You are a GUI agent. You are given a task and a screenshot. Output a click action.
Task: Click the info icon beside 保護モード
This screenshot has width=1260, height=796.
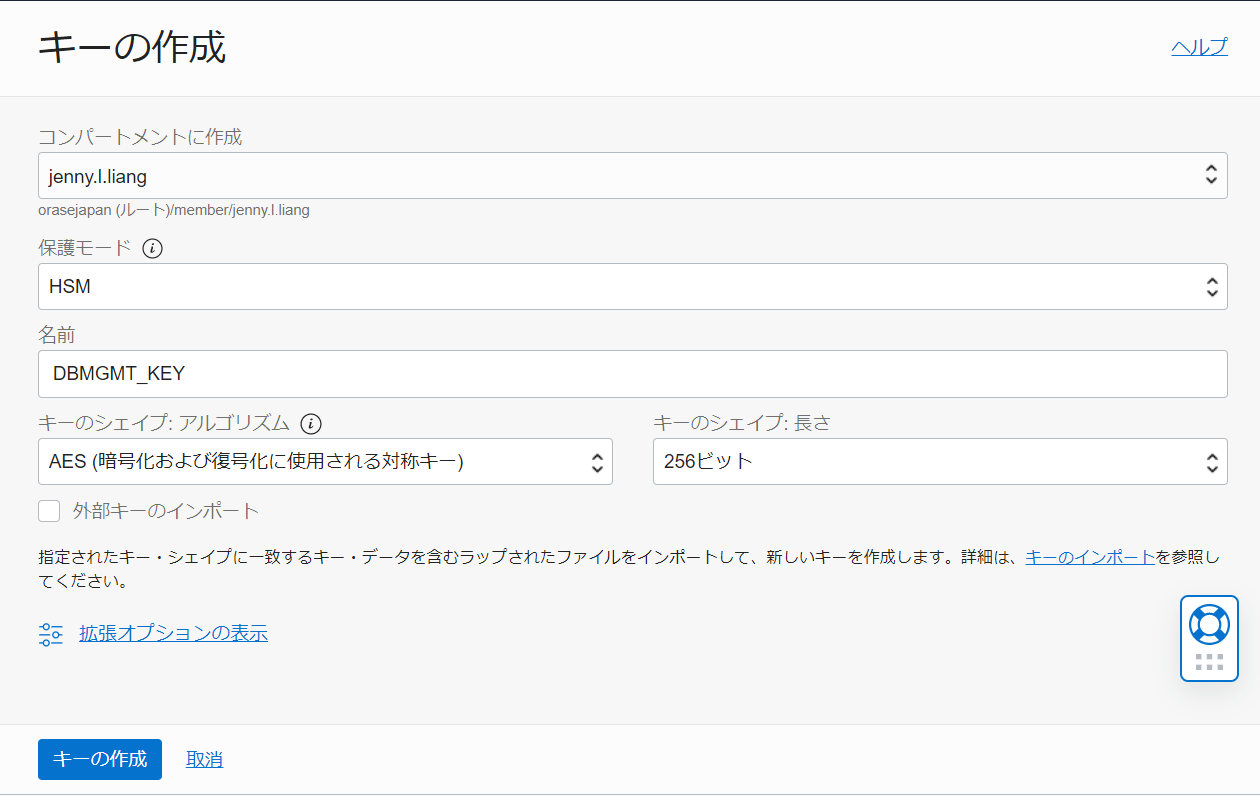152,248
